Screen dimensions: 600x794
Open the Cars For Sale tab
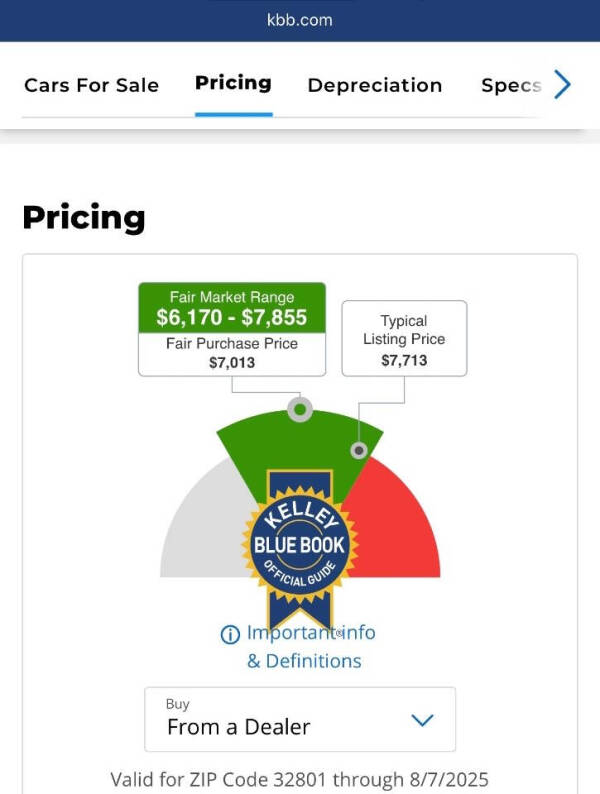pyautogui.click(x=91, y=85)
